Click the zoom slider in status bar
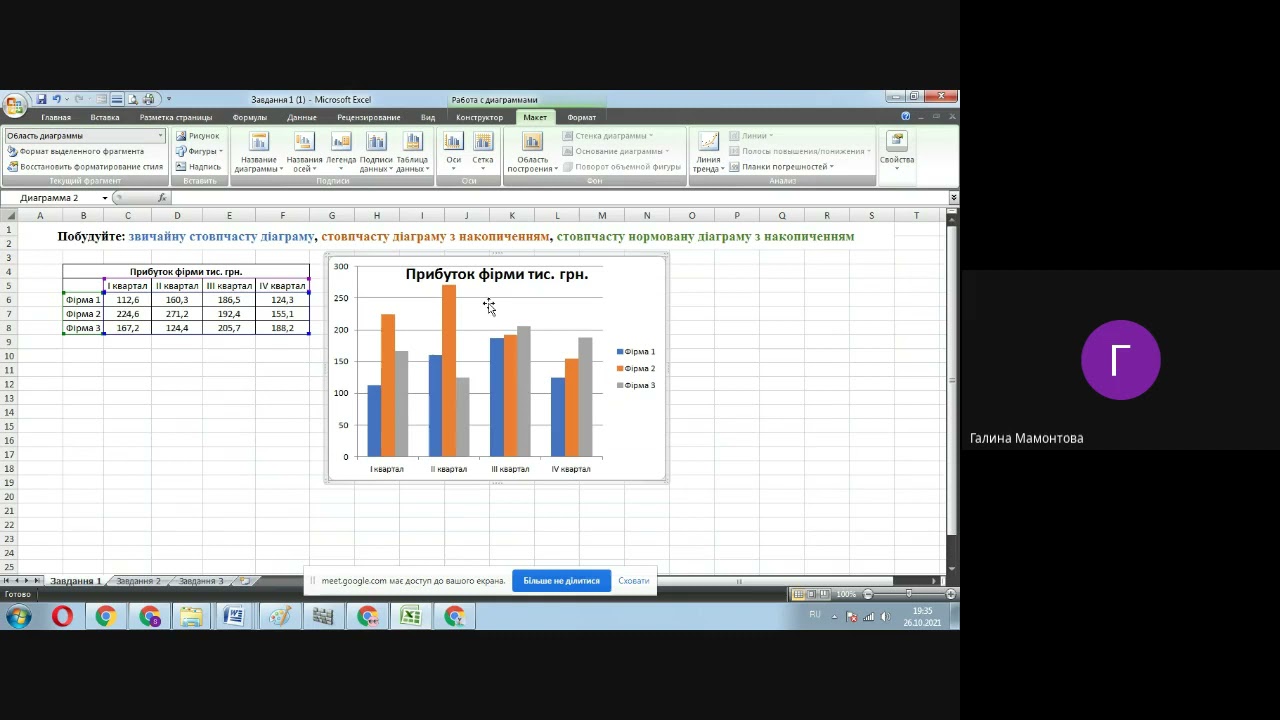This screenshot has width=1280, height=720. click(909, 594)
